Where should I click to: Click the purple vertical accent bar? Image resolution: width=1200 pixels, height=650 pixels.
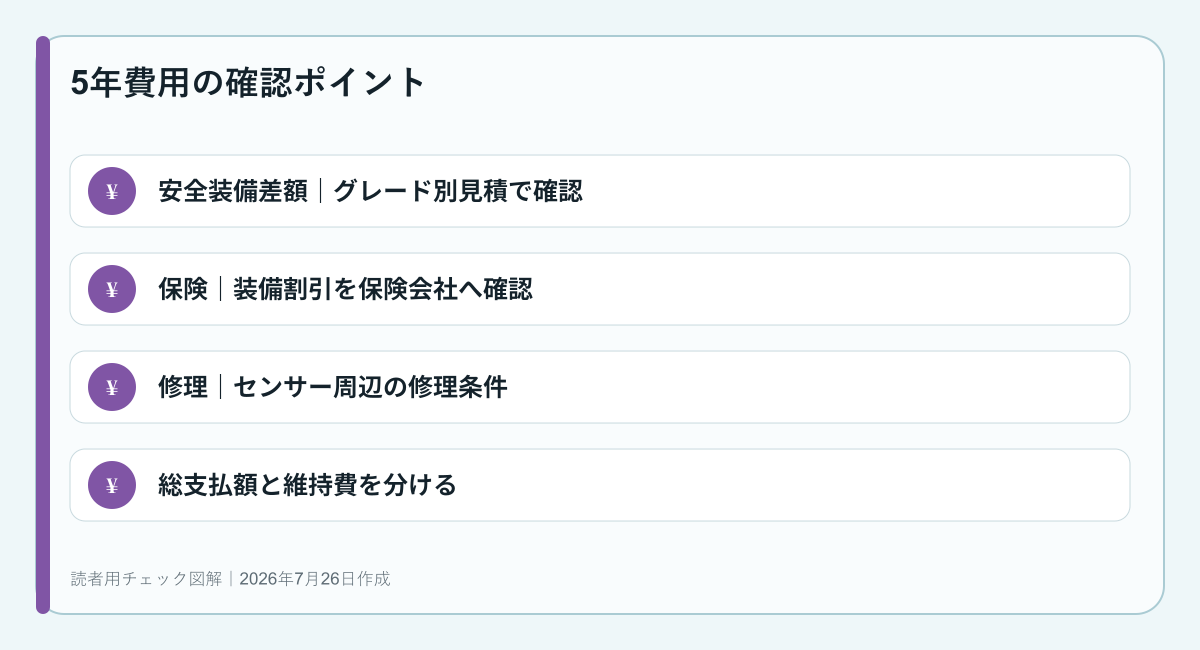[43, 325]
